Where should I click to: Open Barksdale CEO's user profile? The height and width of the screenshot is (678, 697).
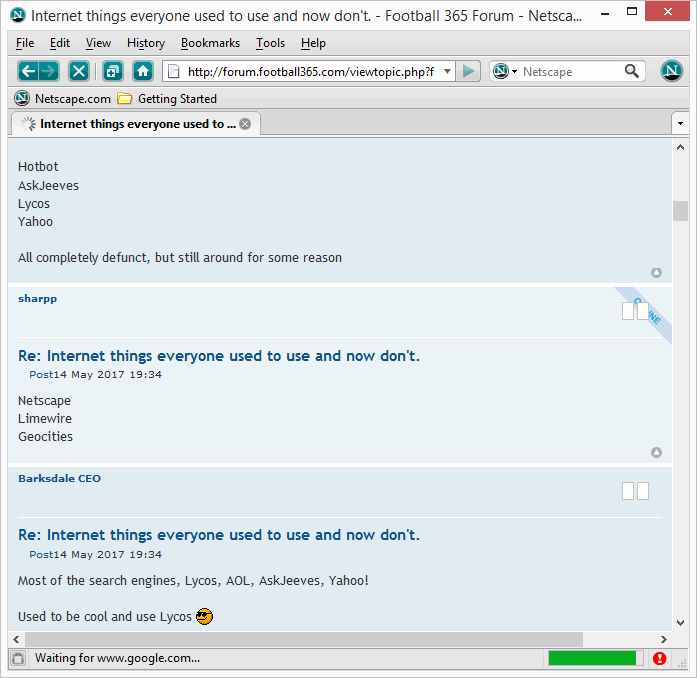(x=60, y=478)
